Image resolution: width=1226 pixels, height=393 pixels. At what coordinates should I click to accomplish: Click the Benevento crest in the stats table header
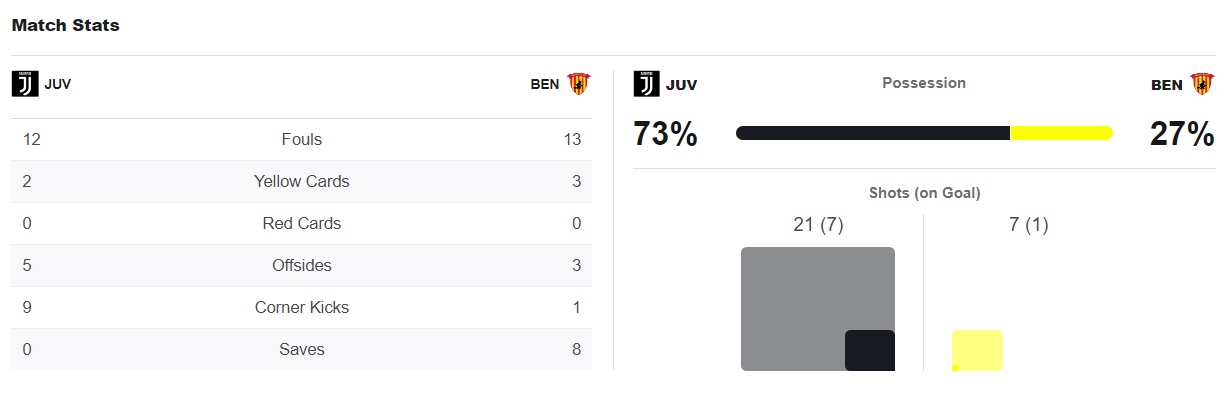coord(578,84)
